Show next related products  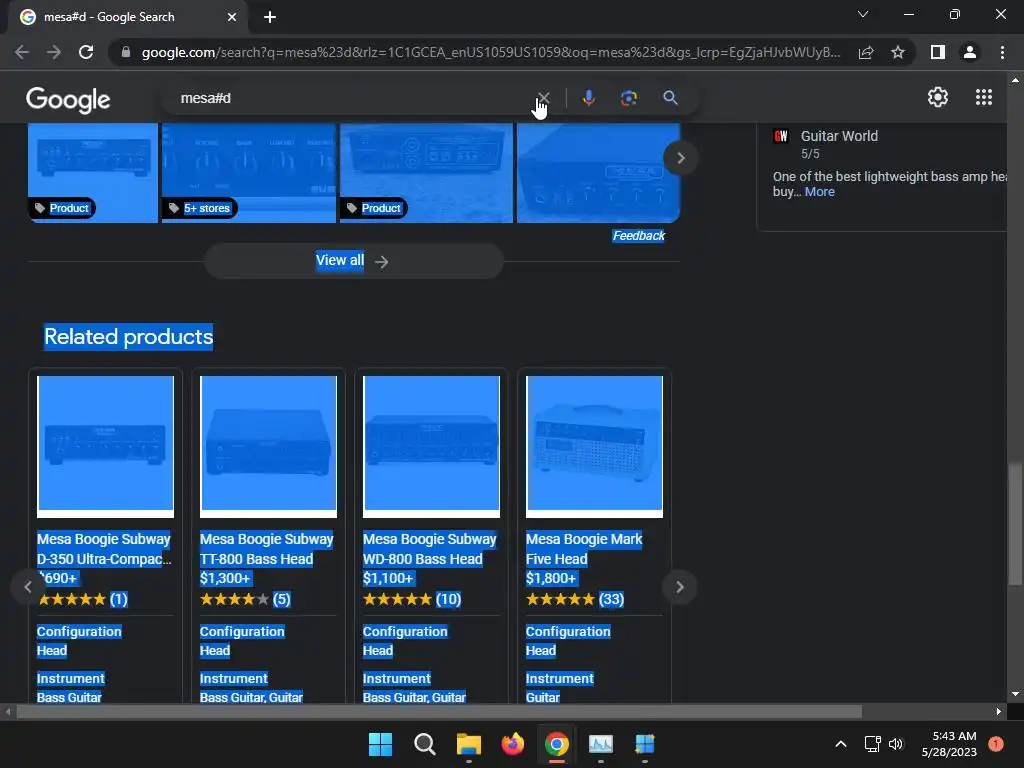coord(680,587)
